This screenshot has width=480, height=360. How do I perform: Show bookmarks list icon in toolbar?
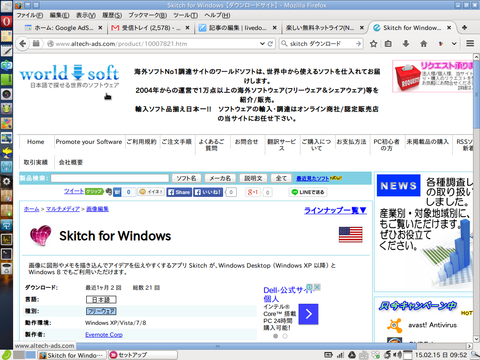pos(388,44)
